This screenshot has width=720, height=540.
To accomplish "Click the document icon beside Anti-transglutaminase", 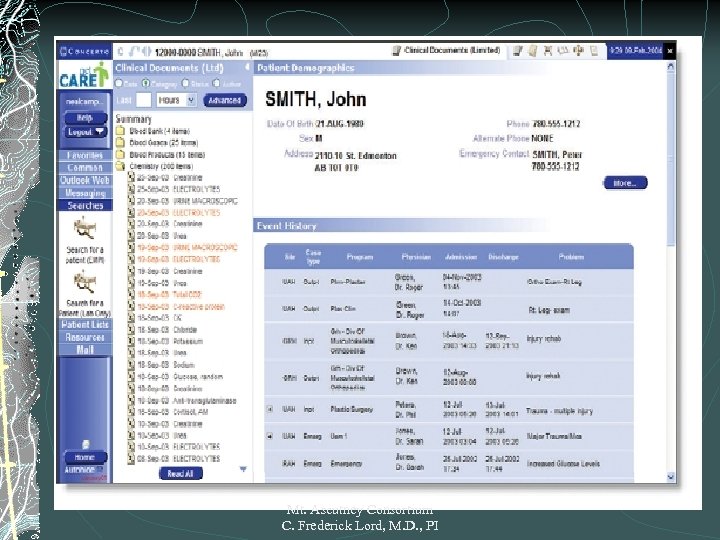I will click(131, 400).
